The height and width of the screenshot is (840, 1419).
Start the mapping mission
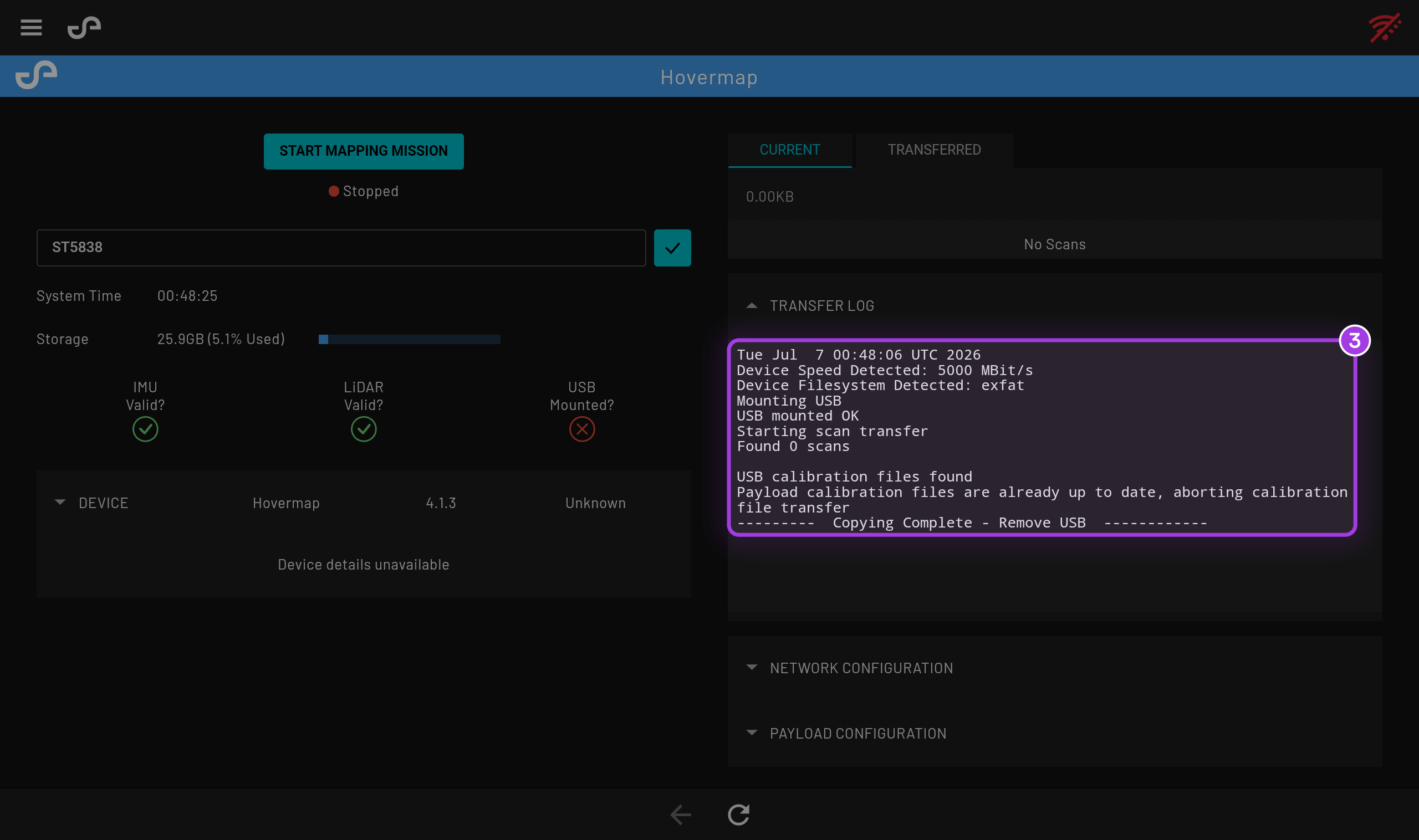tap(364, 151)
